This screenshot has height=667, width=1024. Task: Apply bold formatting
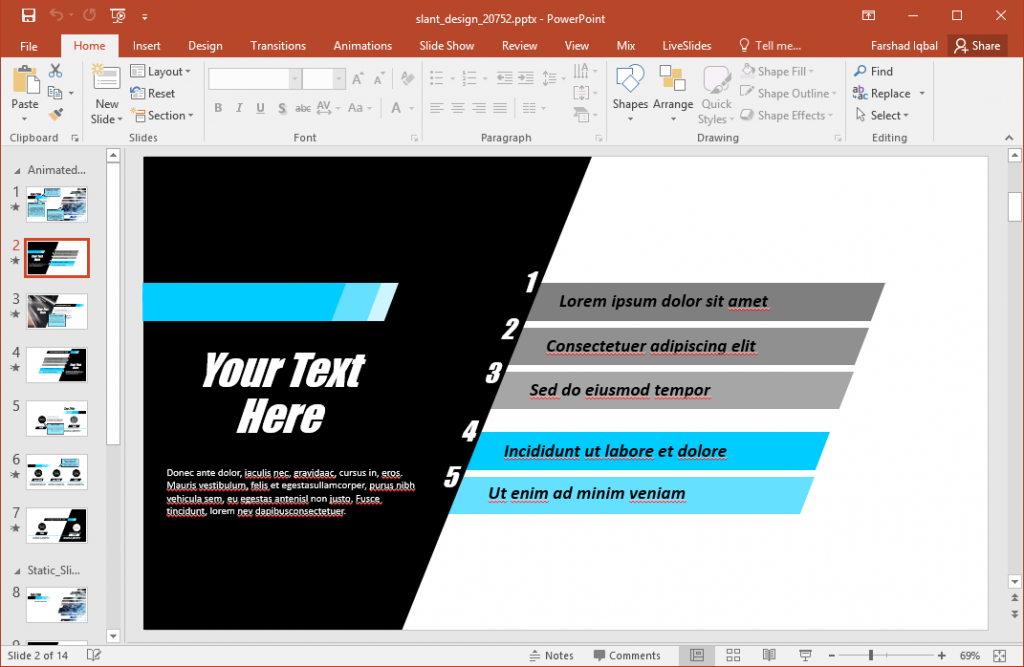(218, 108)
